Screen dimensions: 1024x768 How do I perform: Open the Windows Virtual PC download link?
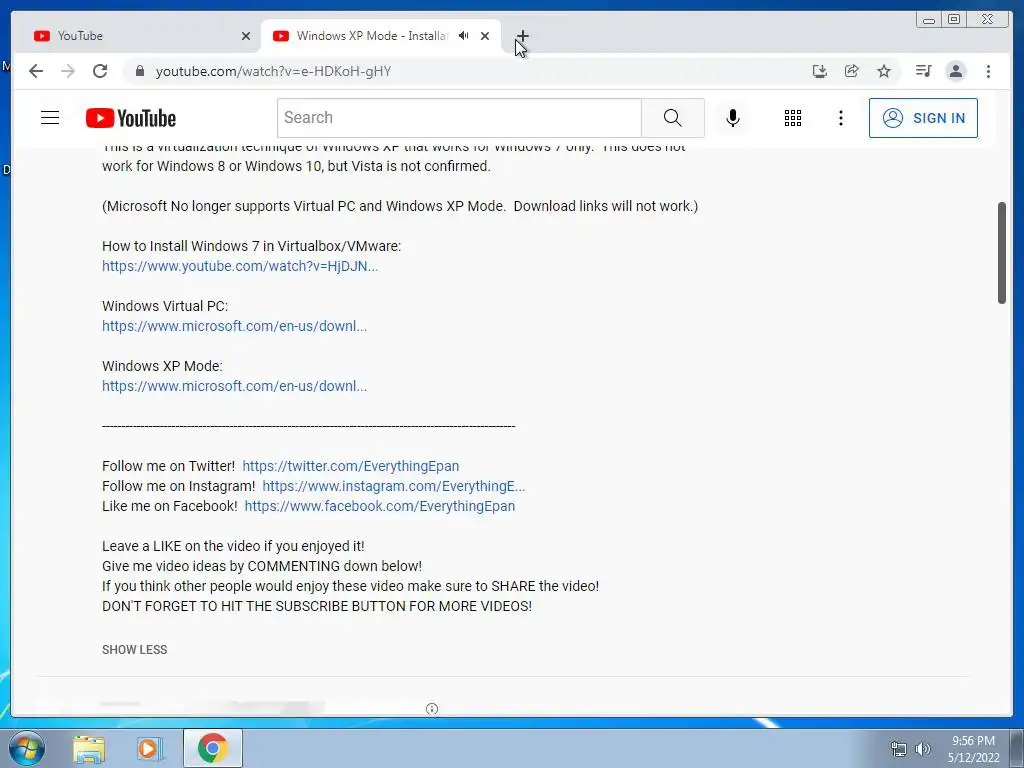click(234, 327)
